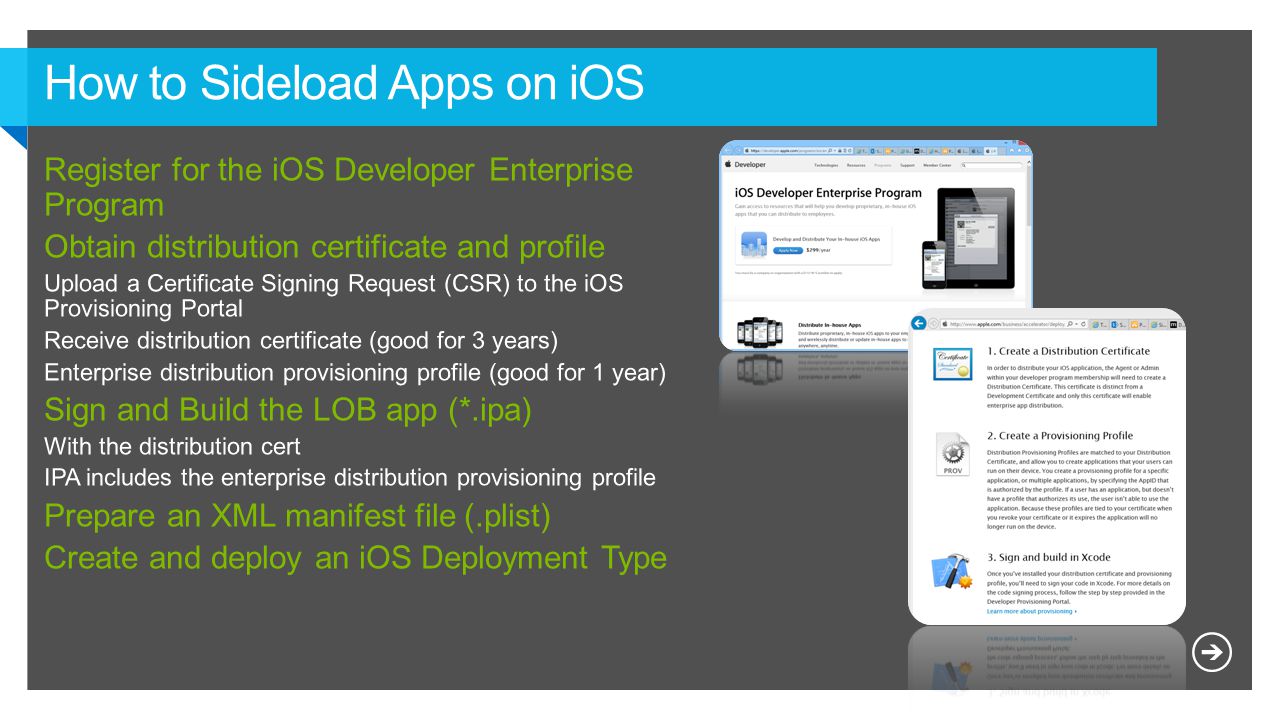
Task: Click 'Sign and Build the LOB app (*.ipa)'
Action: [289, 410]
